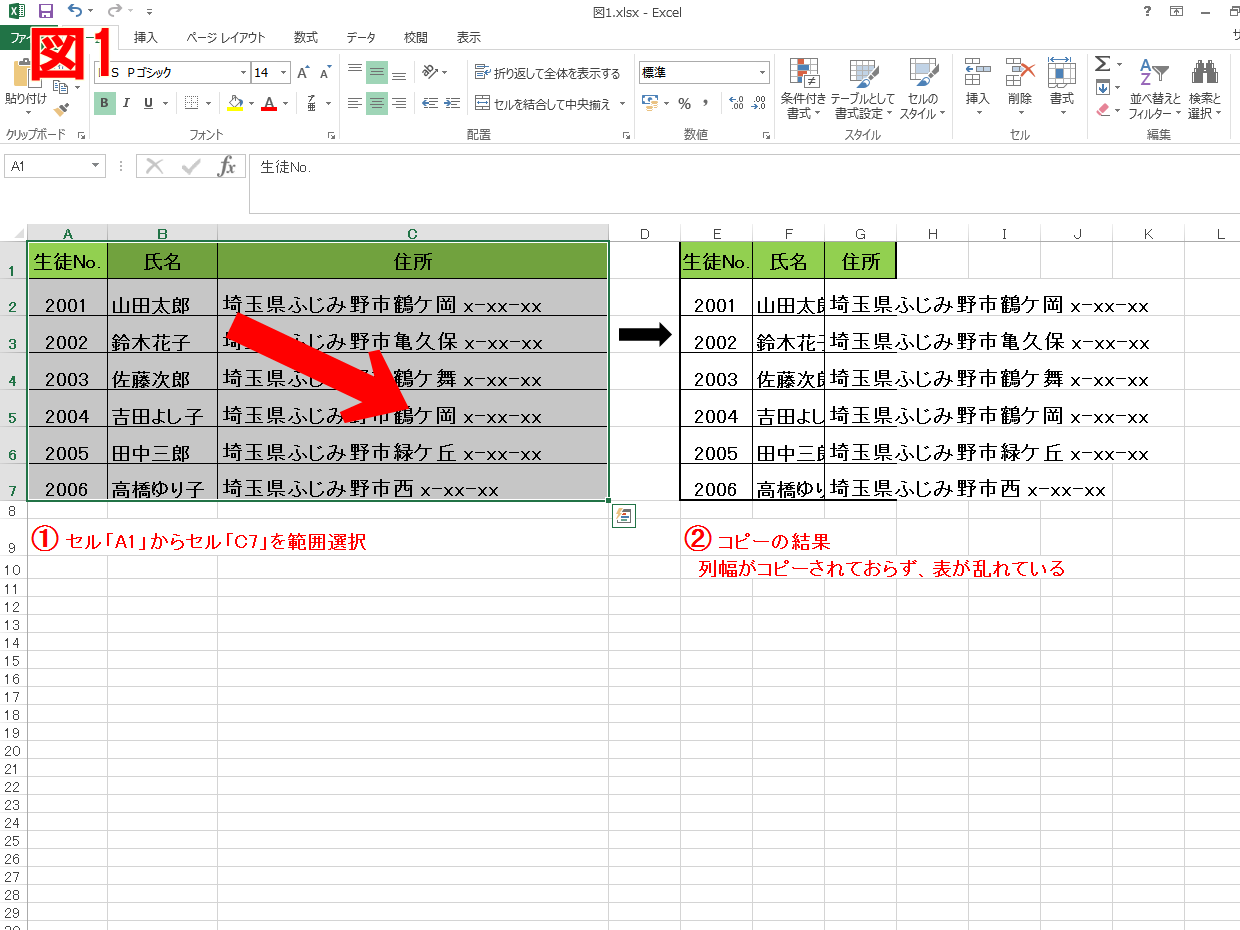The width and height of the screenshot is (1240, 930).
Task: Click the 検索と選択 (Find & Select) icon
Action: tap(1205, 88)
